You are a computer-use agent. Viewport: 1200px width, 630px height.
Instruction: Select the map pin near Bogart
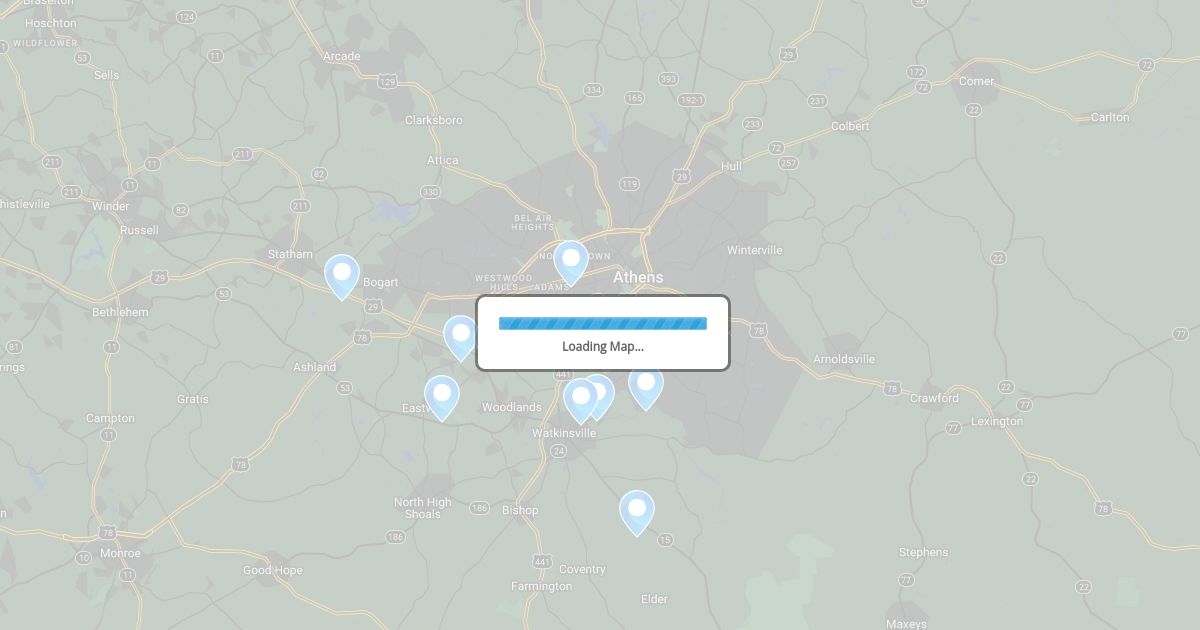tap(342, 277)
